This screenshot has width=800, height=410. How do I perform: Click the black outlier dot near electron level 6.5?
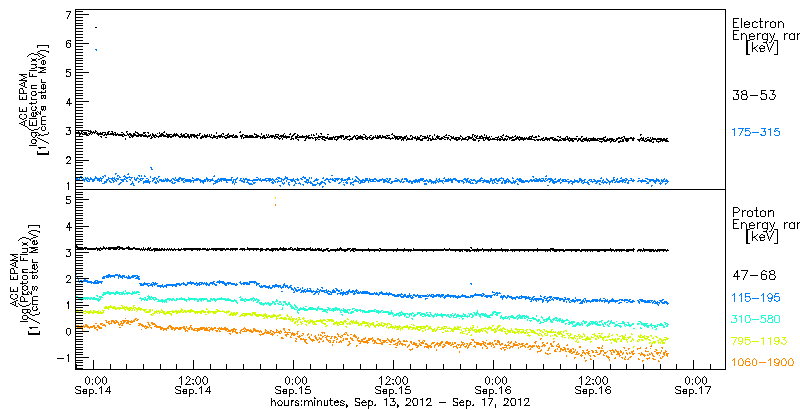(96, 28)
